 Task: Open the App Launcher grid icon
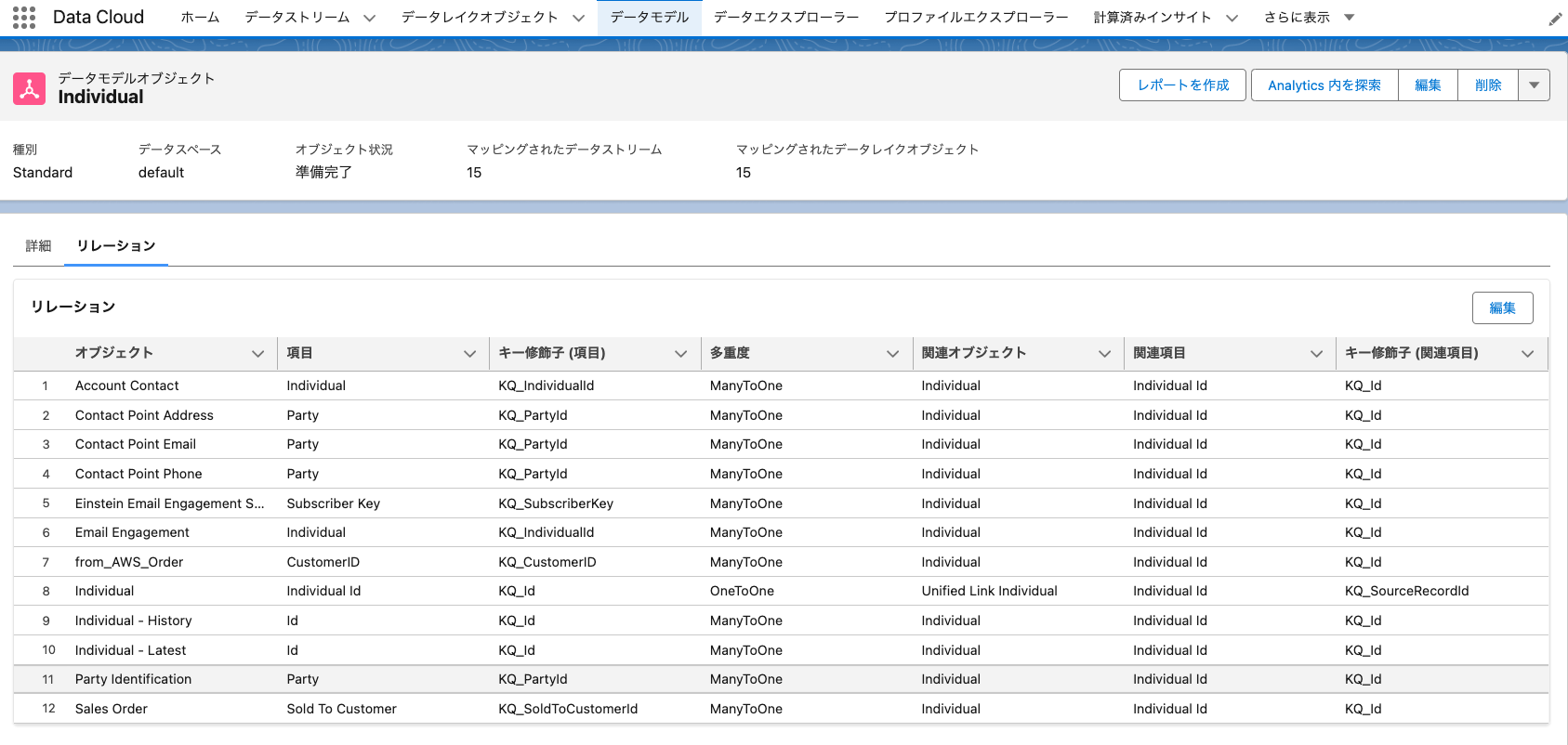(x=24, y=17)
